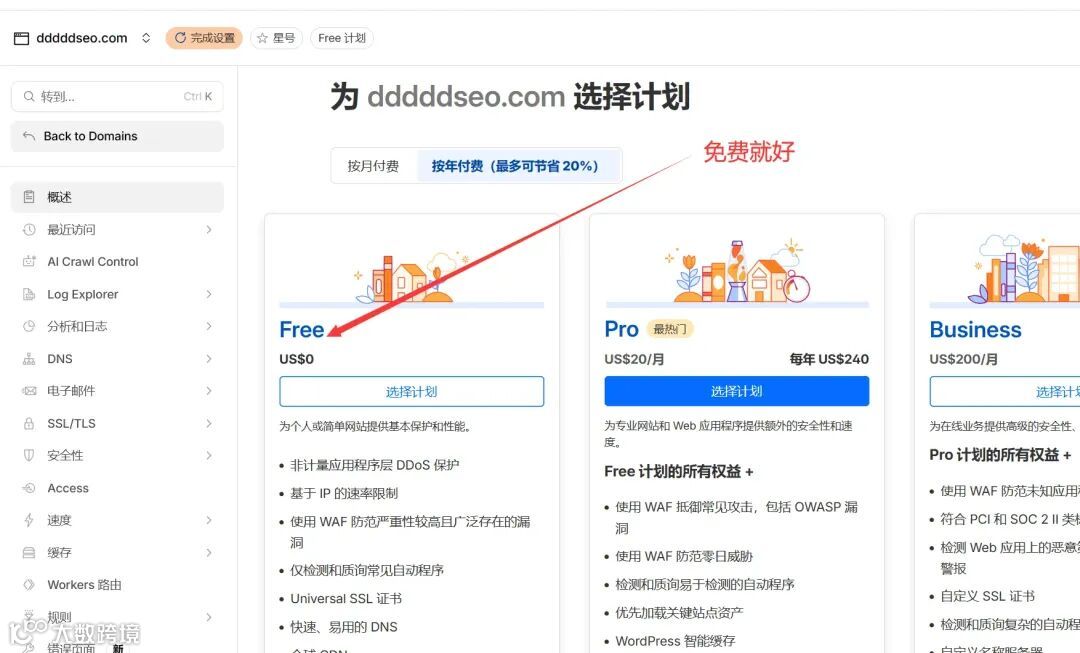Viewport: 1080px width, 653px height.
Task: Expand the 分析和日志 section chevron
Action: click(209, 326)
